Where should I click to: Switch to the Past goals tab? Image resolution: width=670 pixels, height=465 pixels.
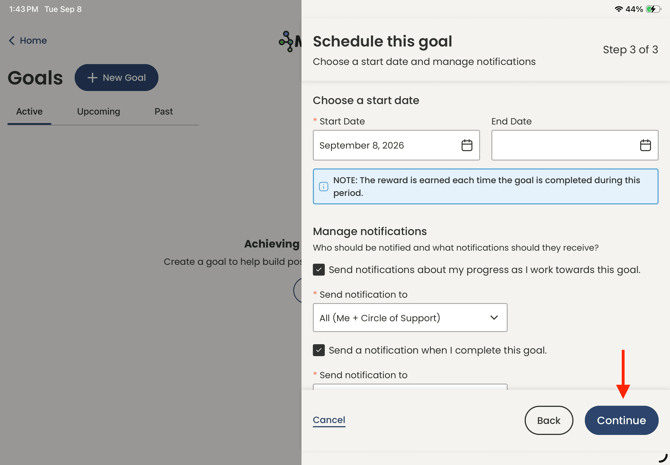(x=164, y=112)
